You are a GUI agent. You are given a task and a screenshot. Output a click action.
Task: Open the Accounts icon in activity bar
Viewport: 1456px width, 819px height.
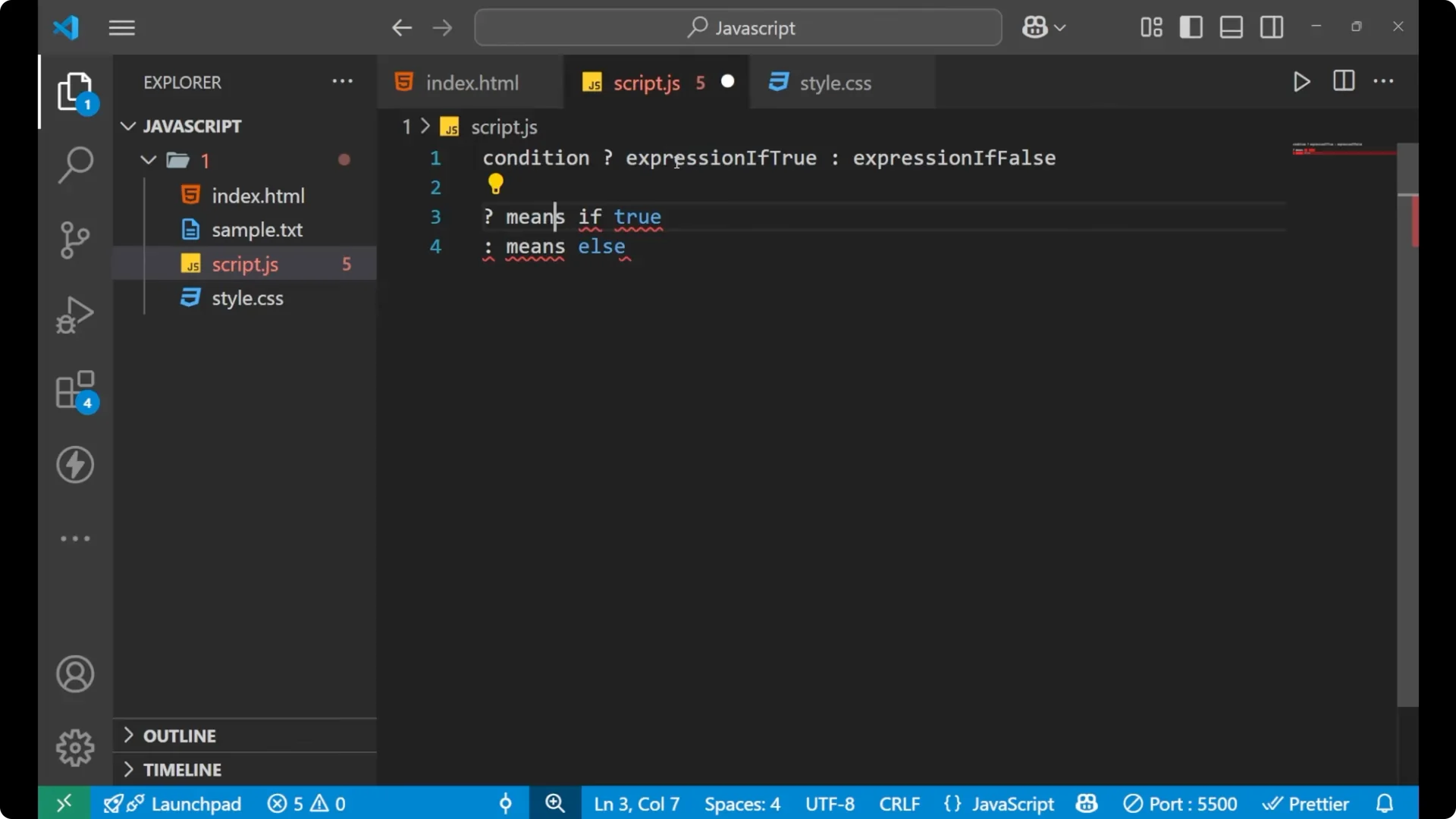(x=75, y=674)
